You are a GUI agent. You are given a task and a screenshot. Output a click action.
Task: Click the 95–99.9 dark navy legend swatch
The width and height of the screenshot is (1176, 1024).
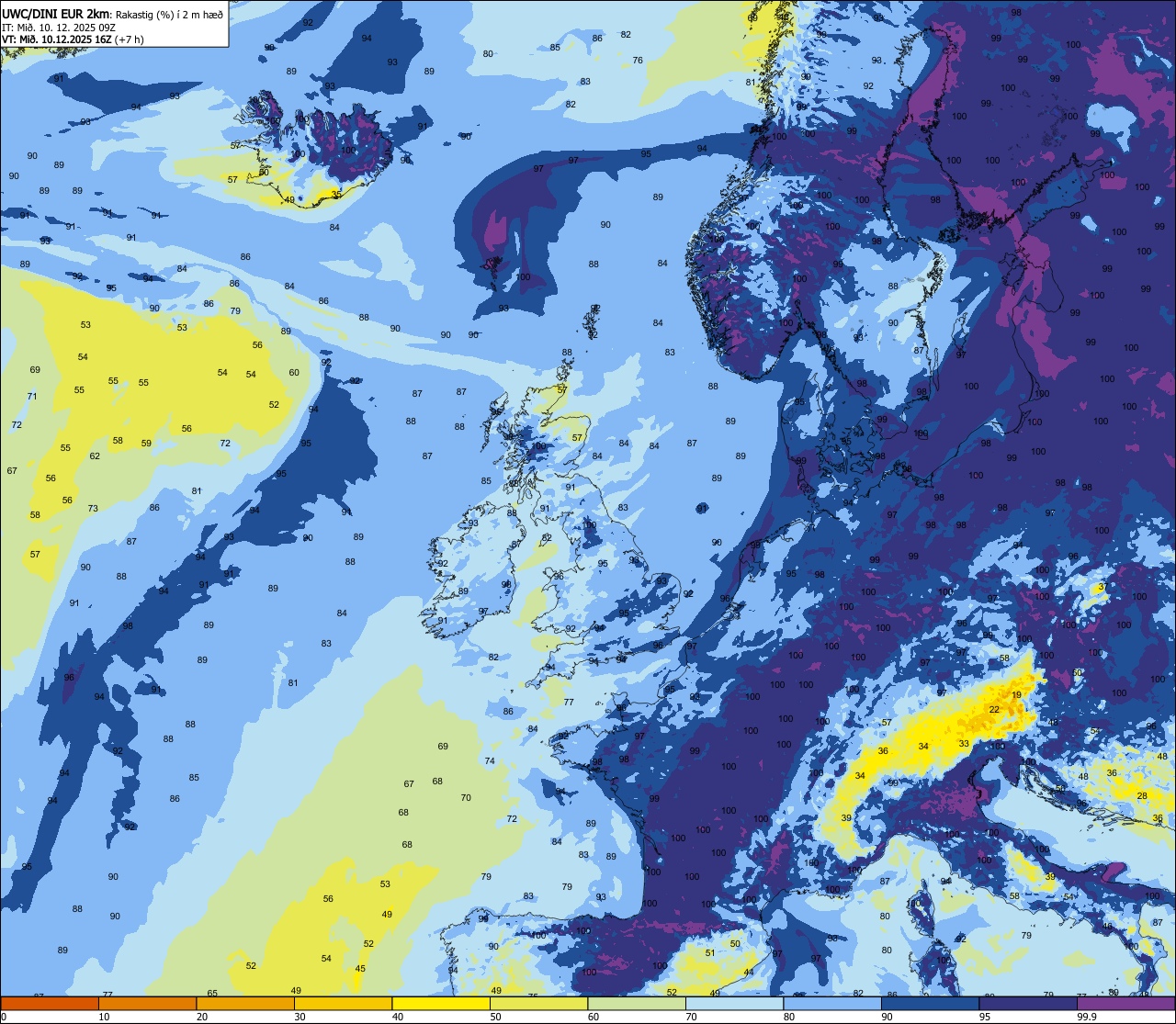pyautogui.click(x=1028, y=1003)
